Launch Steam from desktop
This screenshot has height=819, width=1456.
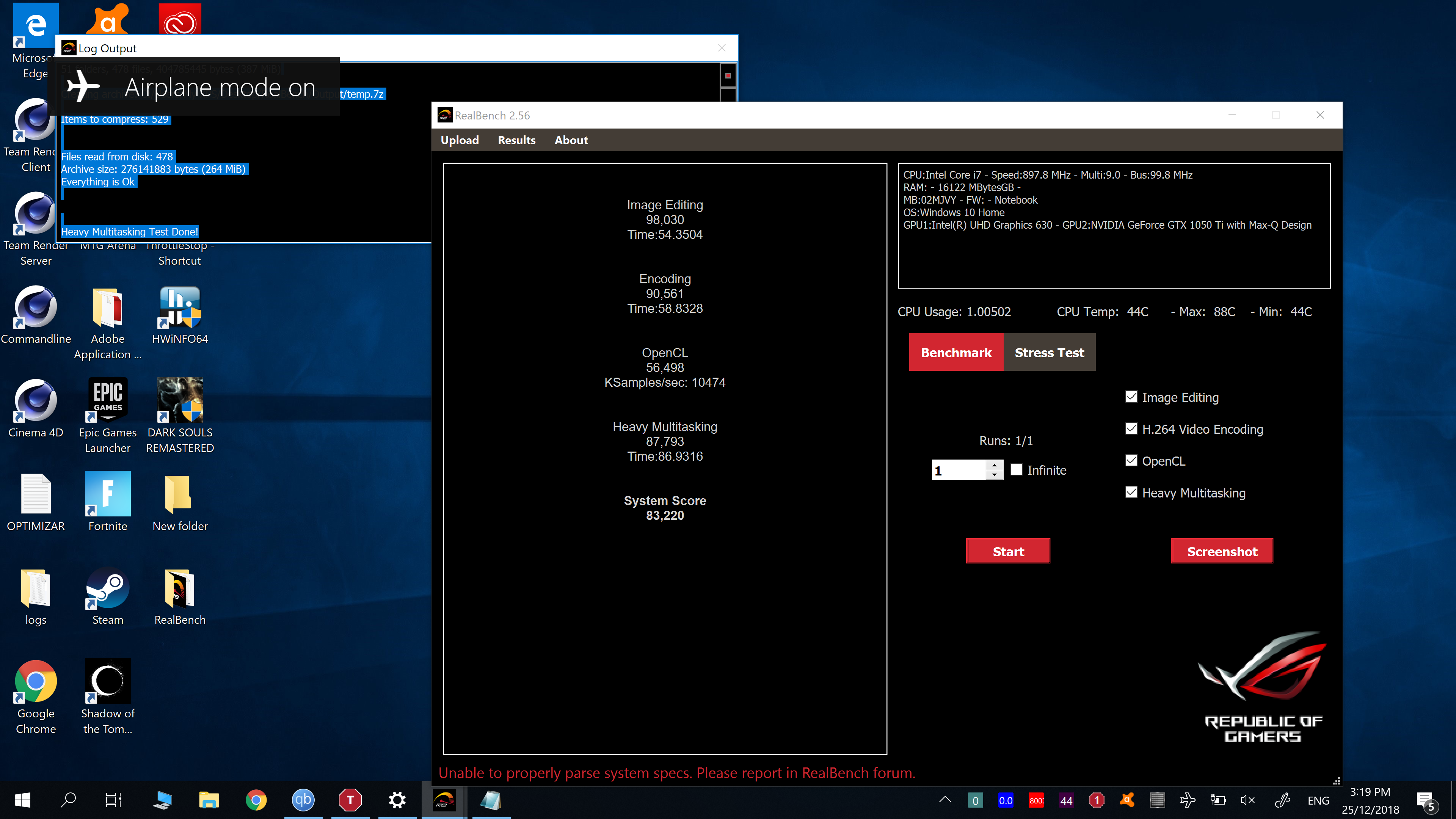(x=107, y=596)
